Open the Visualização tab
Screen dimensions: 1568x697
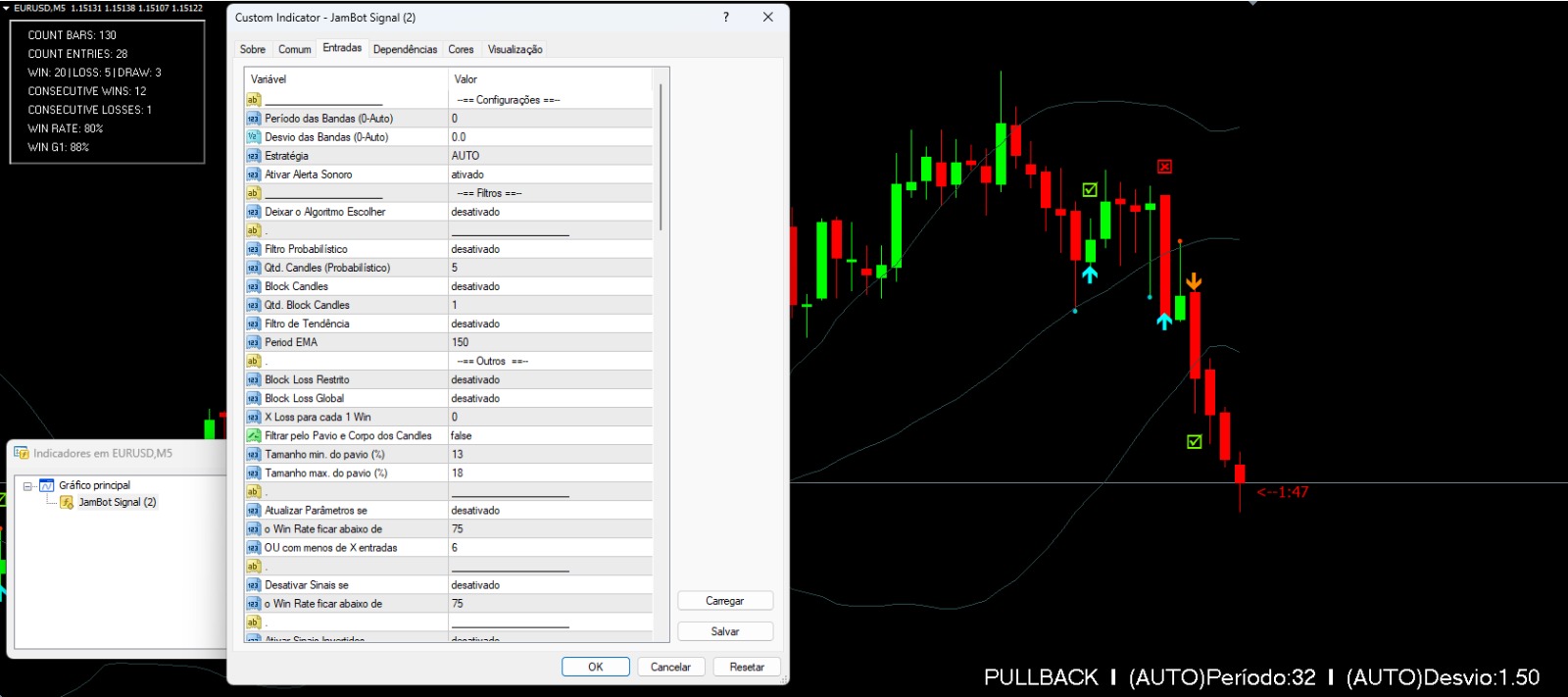click(514, 49)
